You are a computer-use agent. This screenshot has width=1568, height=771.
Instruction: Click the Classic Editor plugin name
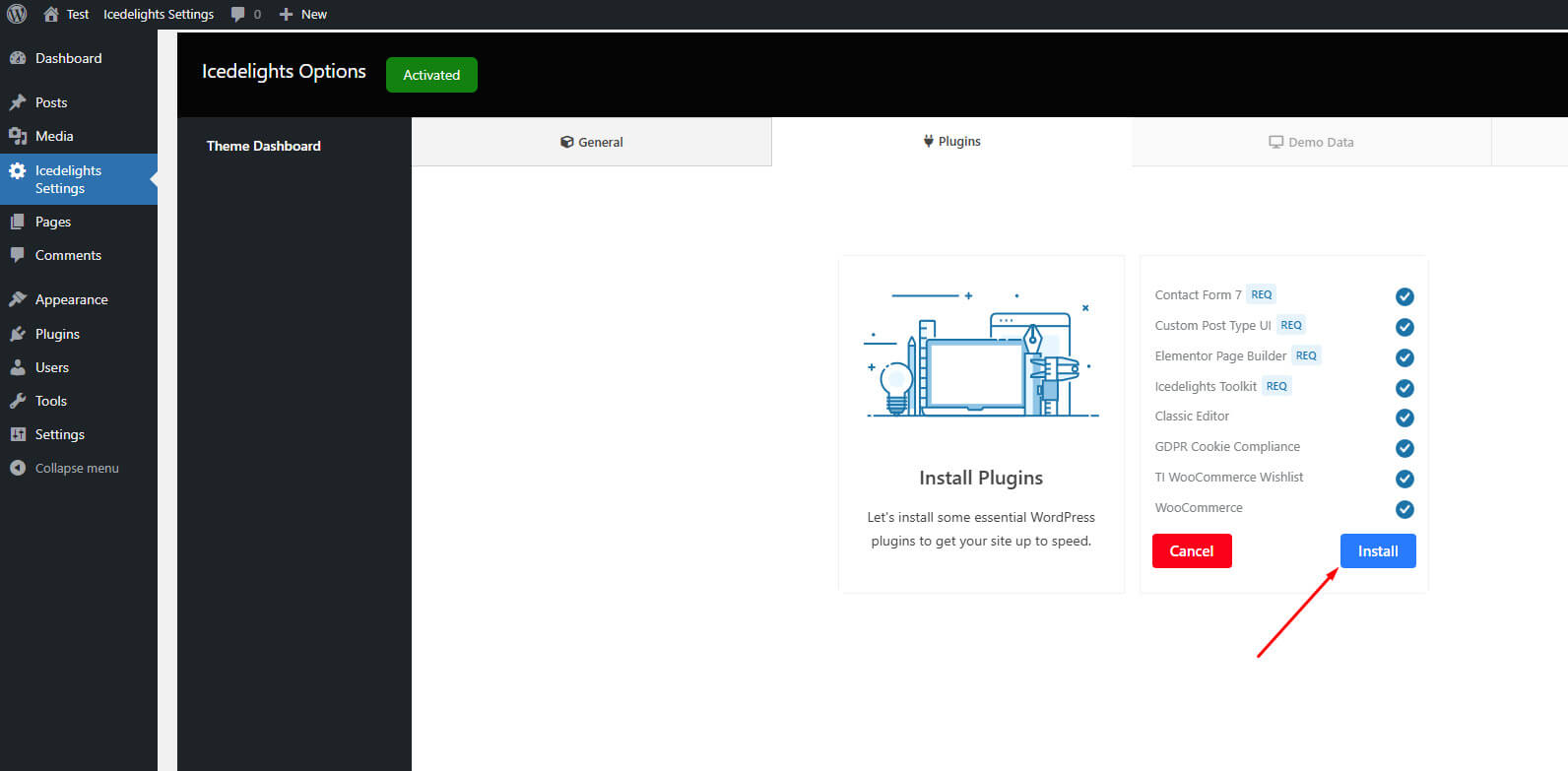pos(1192,416)
